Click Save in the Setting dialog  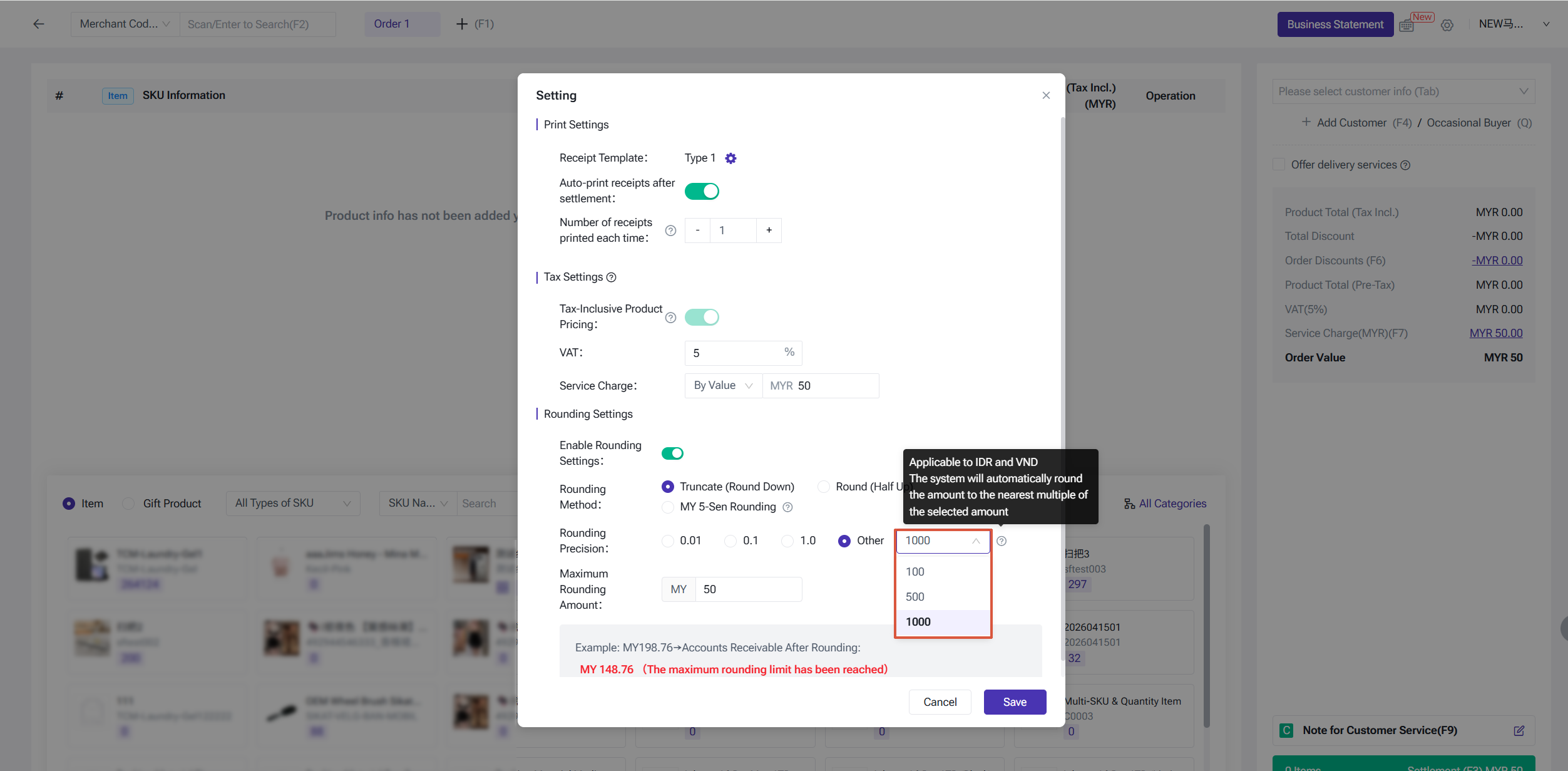tap(1014, 702)
